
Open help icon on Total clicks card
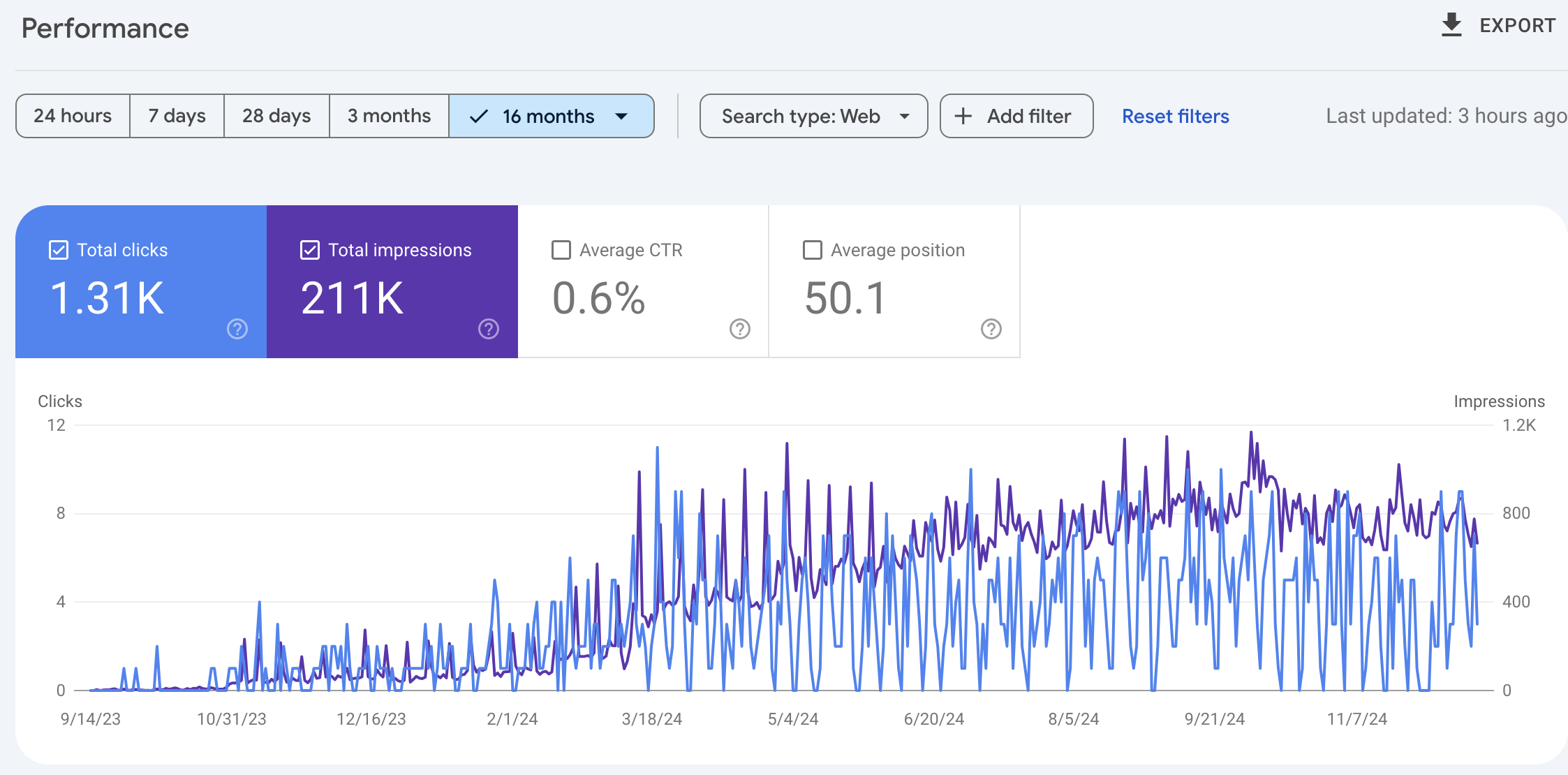237,329
